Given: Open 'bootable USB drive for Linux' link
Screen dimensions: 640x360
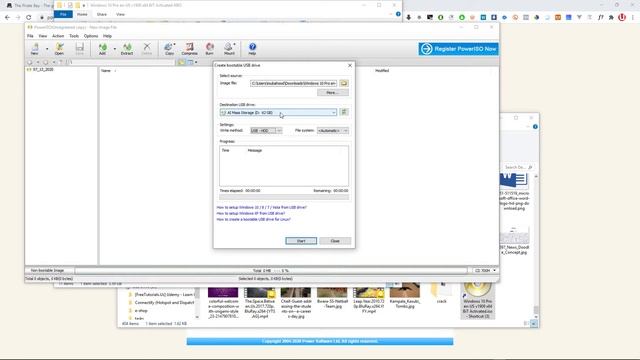Looking at the screenshot, I should (253, 220).
